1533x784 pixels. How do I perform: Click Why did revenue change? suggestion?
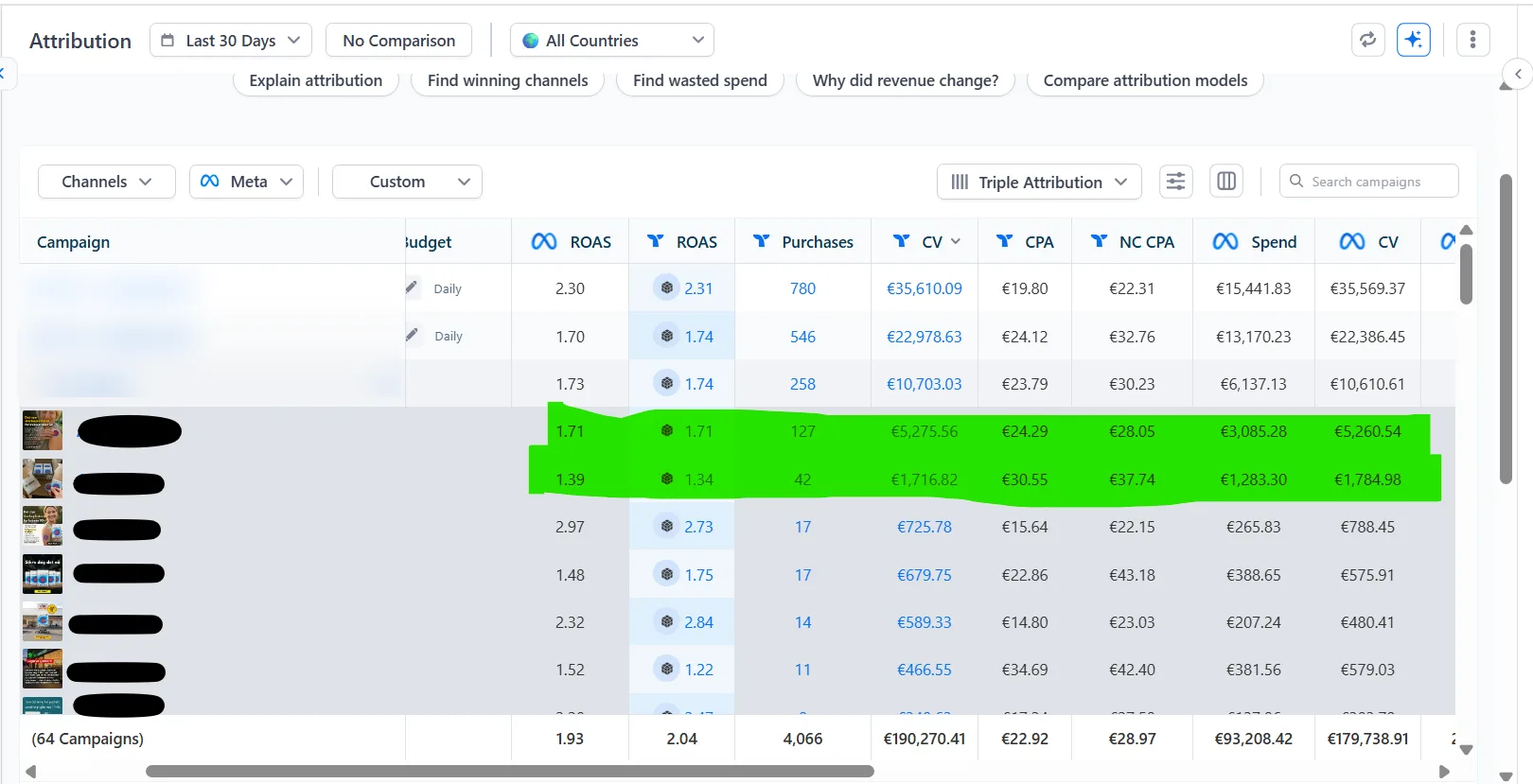click(906, 80)
